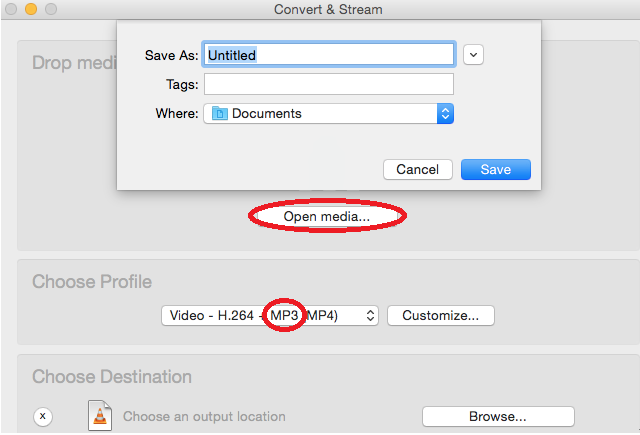Viewport: 640px width, 435px height.
Task: Click the Convert & Stream window title
Action: click(x=328, y=9)
